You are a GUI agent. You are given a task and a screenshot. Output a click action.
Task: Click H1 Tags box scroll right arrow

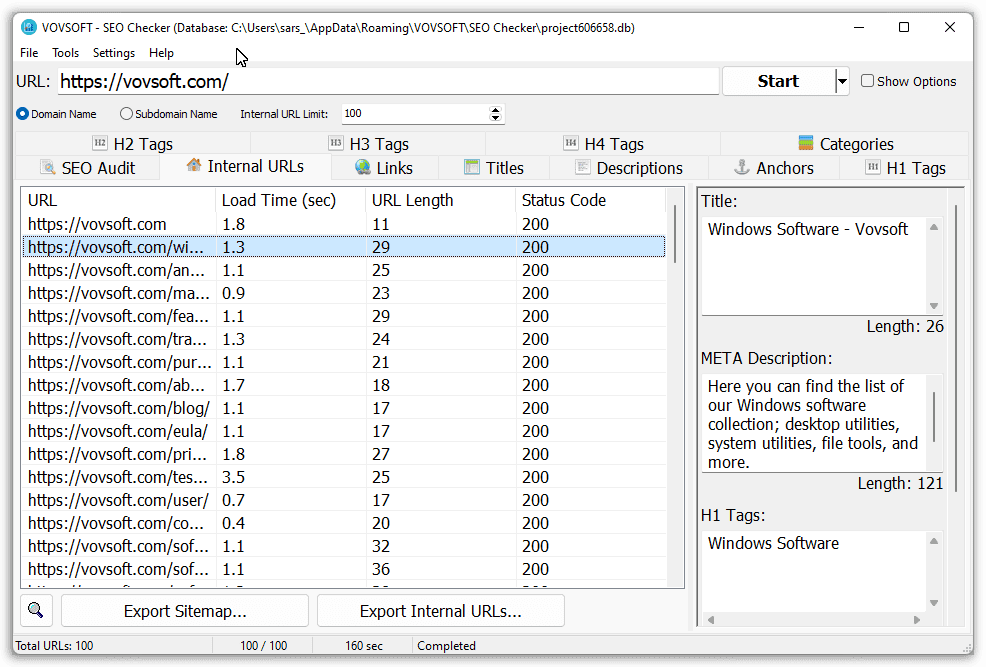(917, 619)
